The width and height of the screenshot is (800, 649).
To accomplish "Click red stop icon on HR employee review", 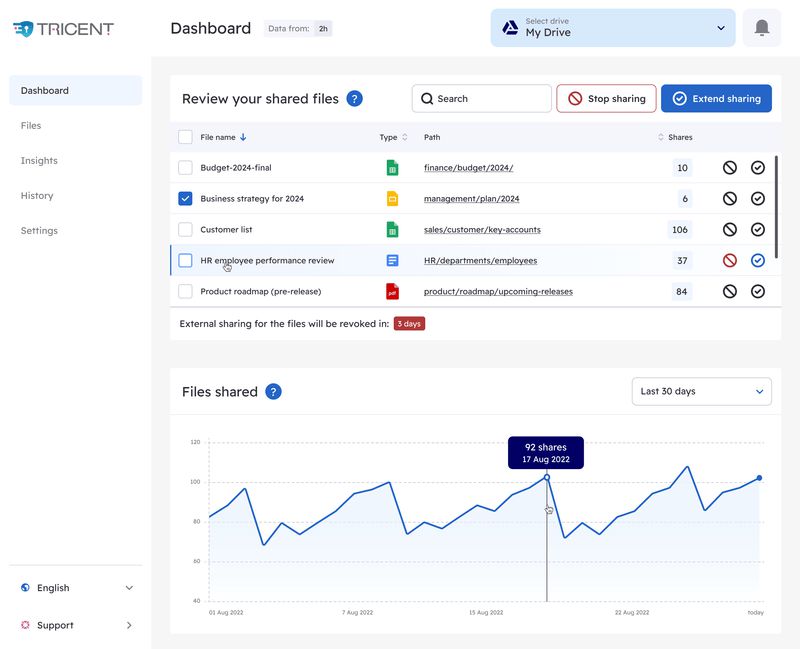I will (730, 261).
